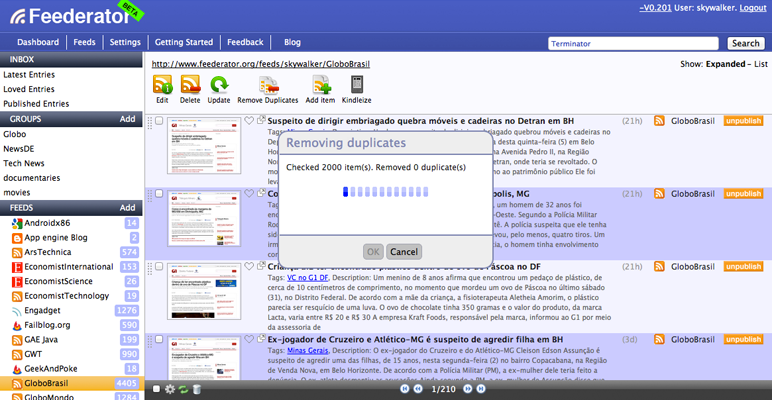Click the Search button

coord(745,43)
